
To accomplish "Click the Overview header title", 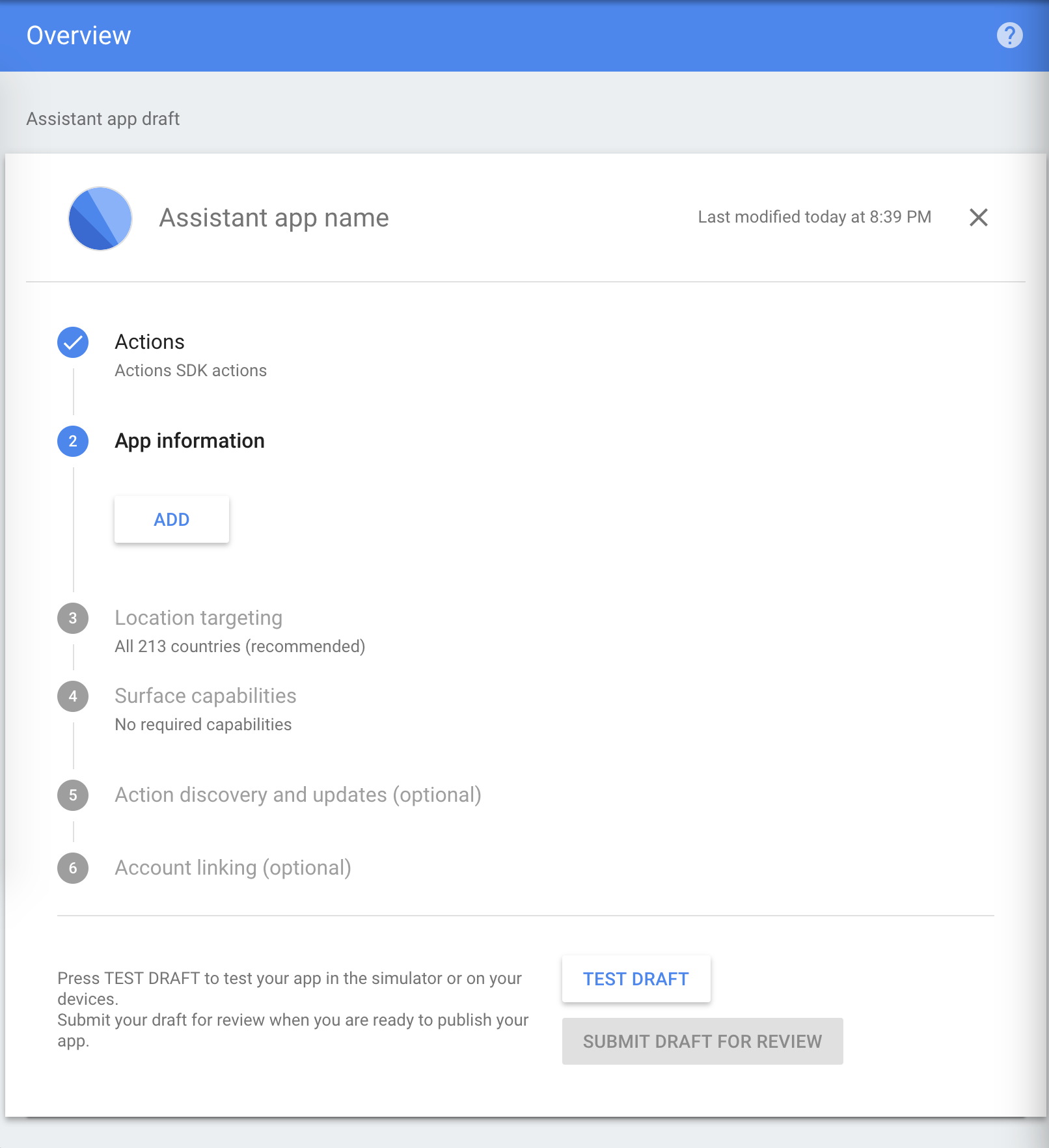I will [x=79, y=36].
